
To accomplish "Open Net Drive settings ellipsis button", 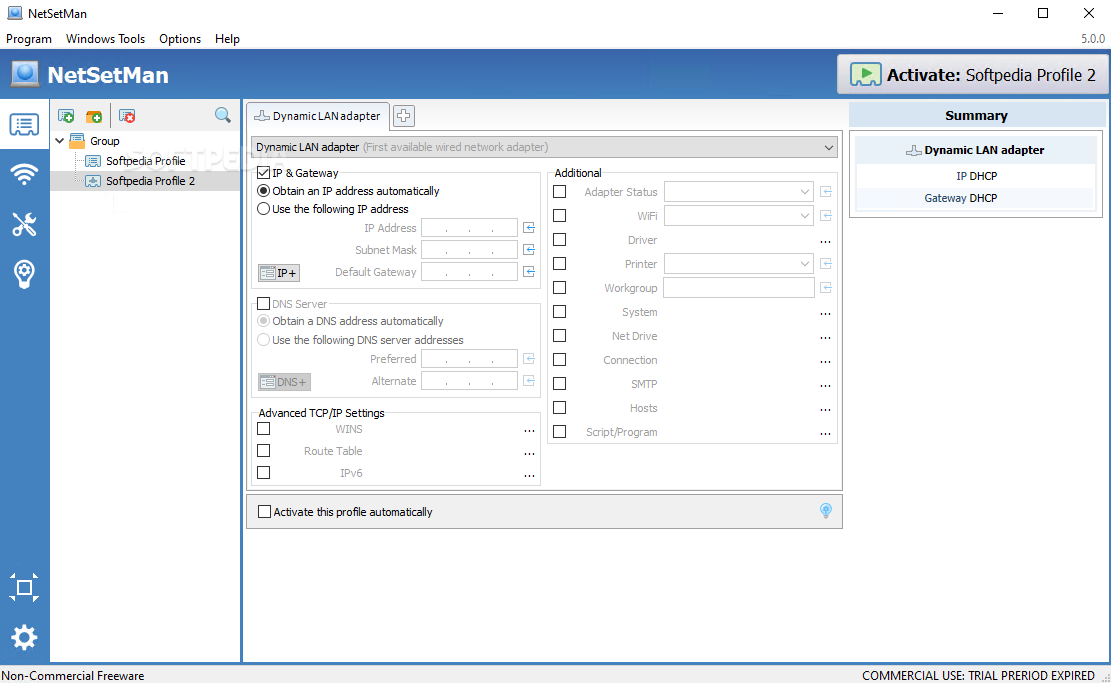I will 825,337.
